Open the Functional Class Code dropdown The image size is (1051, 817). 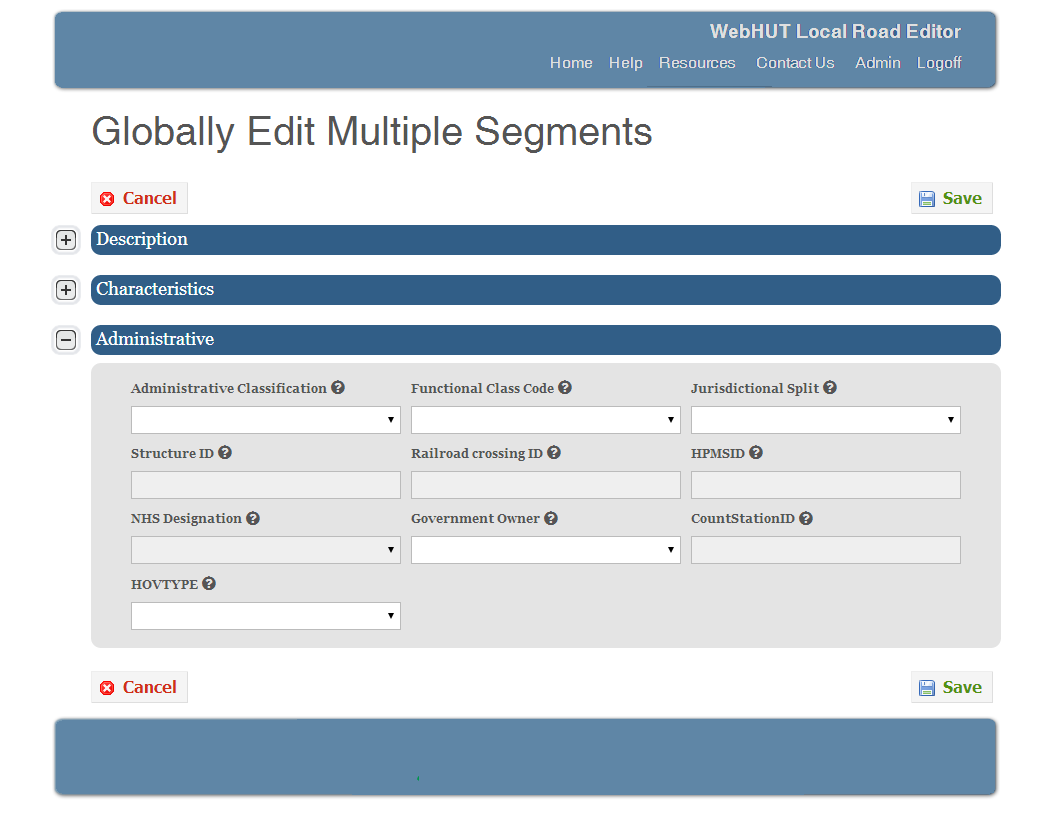coord(546,420)
